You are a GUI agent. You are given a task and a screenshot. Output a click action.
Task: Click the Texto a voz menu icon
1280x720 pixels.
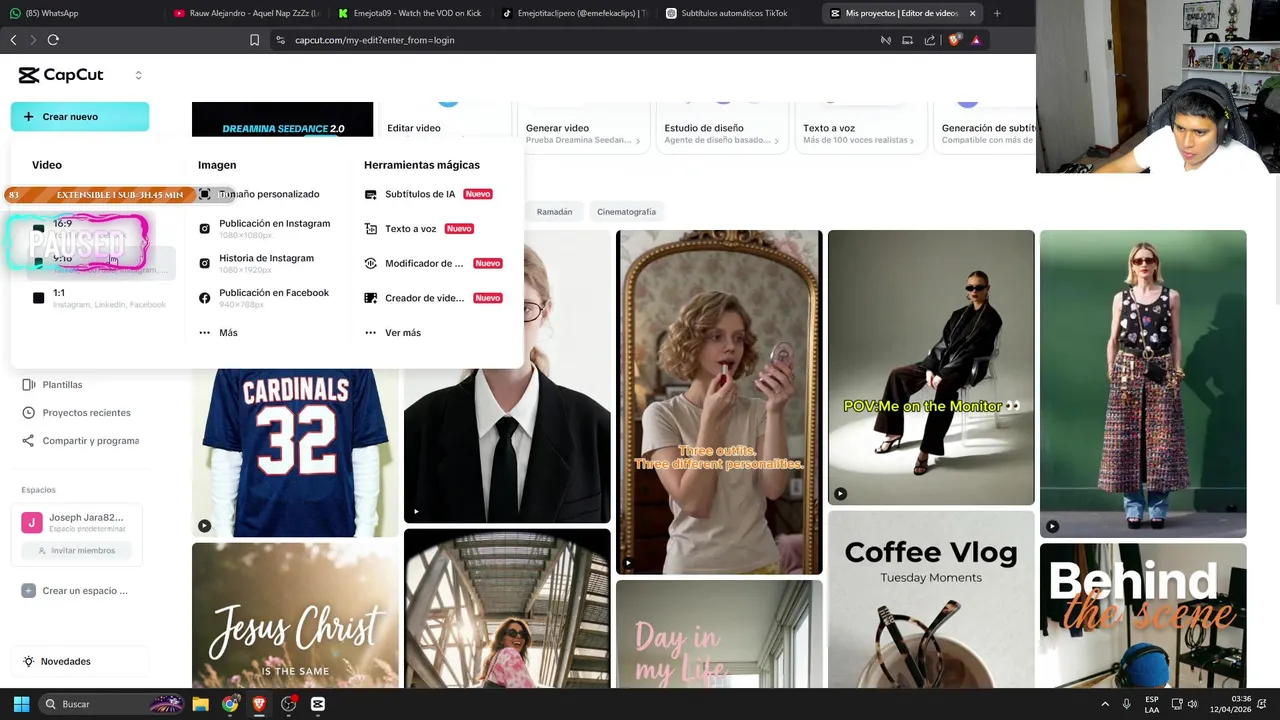coord(371,229)
